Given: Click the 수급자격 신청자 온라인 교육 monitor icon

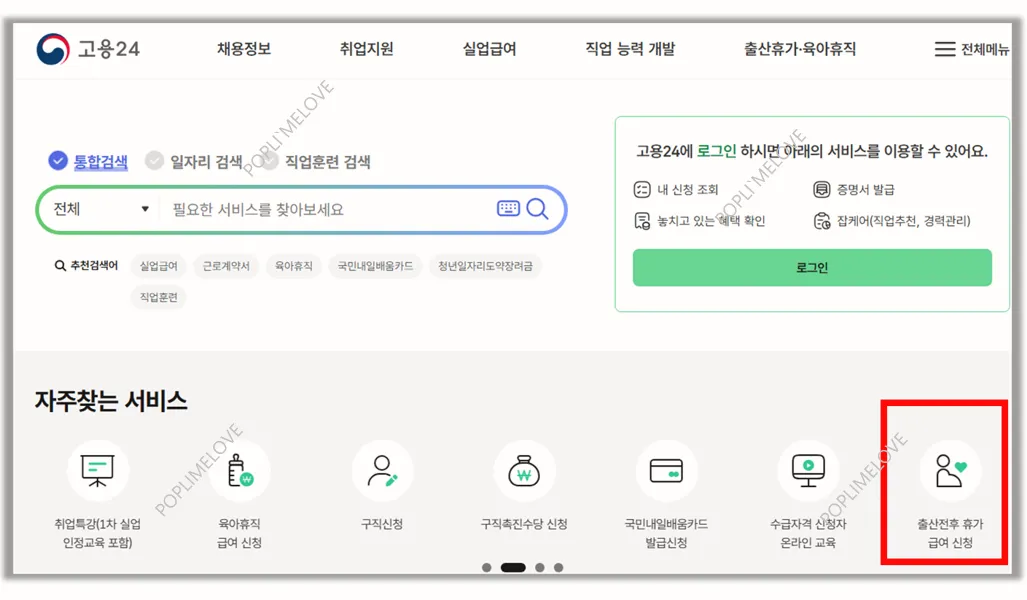Looking at the screenshot, I should pyautogui.click(x=808, y=470).
